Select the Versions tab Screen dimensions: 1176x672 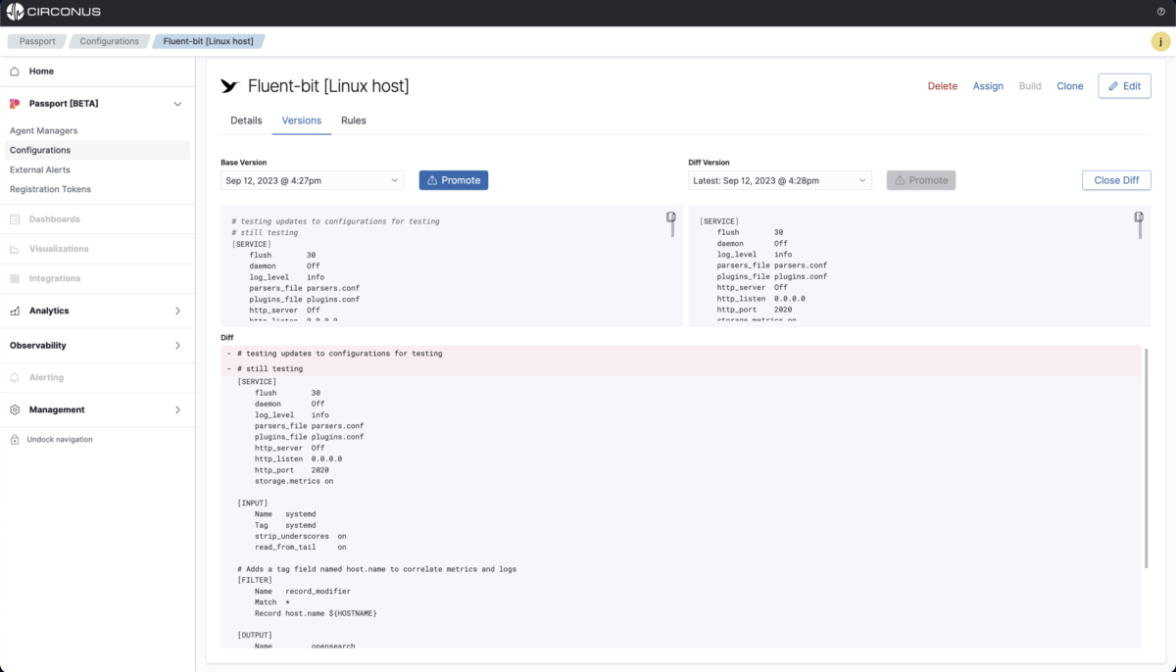coord(302,121)
